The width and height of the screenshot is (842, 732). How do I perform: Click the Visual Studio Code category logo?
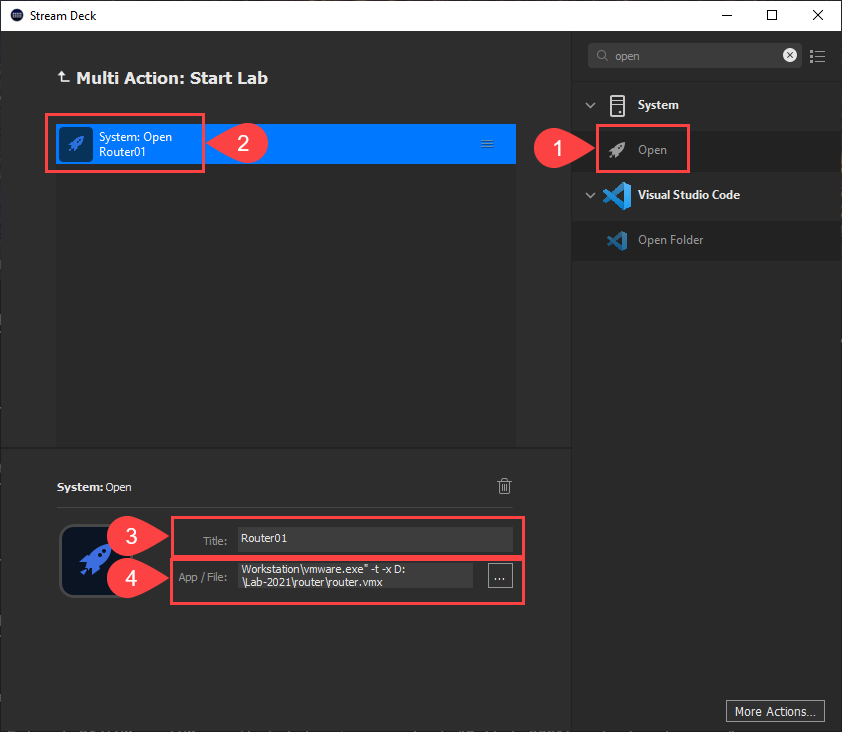click(617, 195)
